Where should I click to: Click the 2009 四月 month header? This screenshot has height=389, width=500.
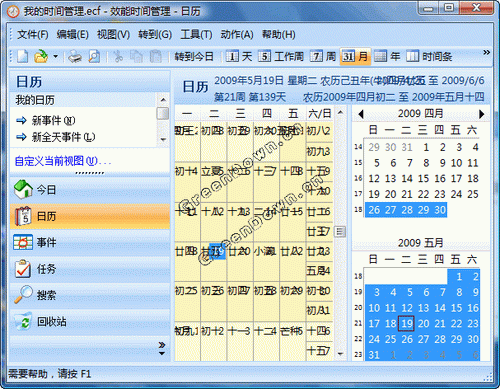click(x=420, y=114)
